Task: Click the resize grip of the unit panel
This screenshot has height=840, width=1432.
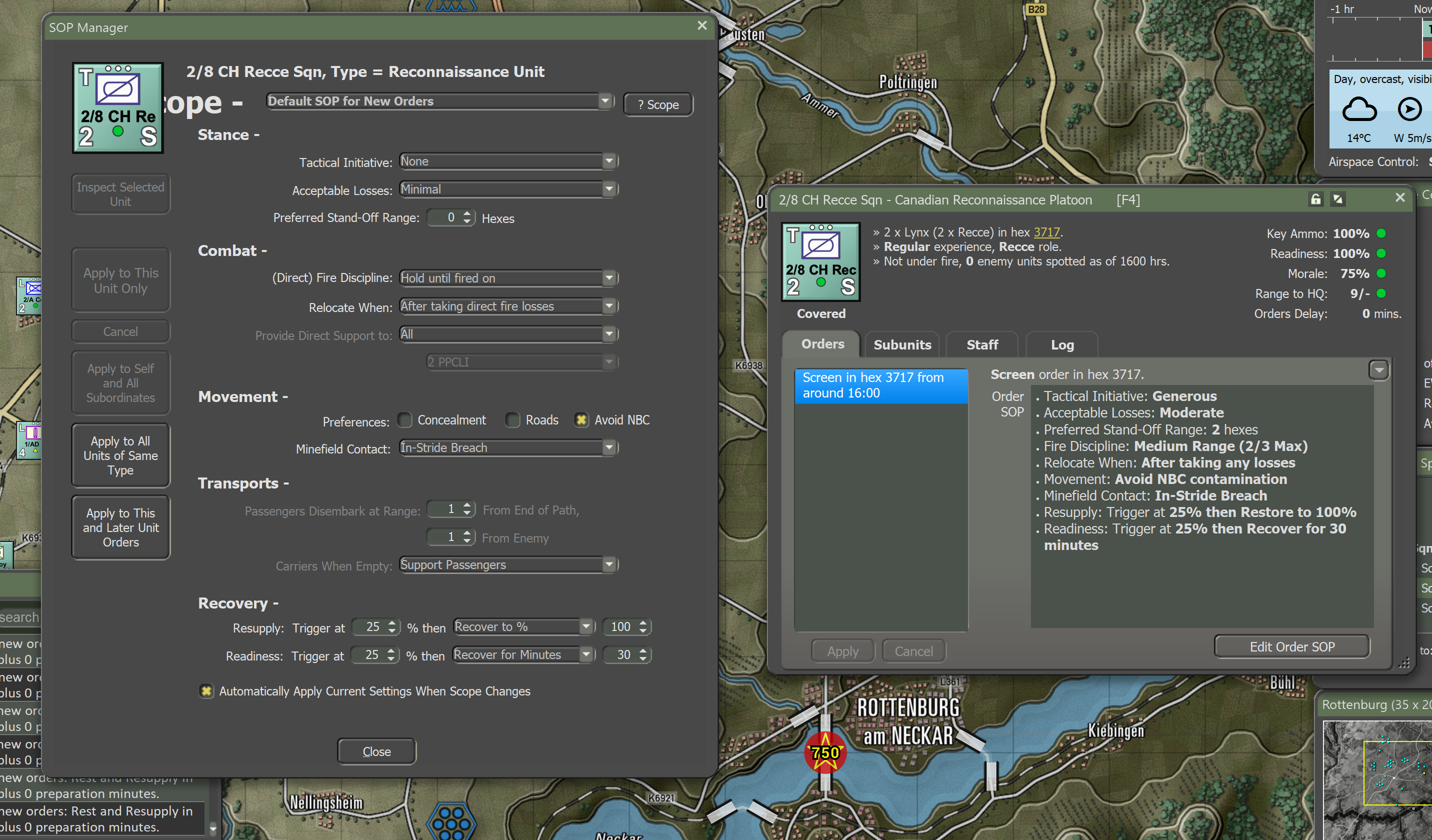Action: pyautogui.click(x=1403, y=662)
